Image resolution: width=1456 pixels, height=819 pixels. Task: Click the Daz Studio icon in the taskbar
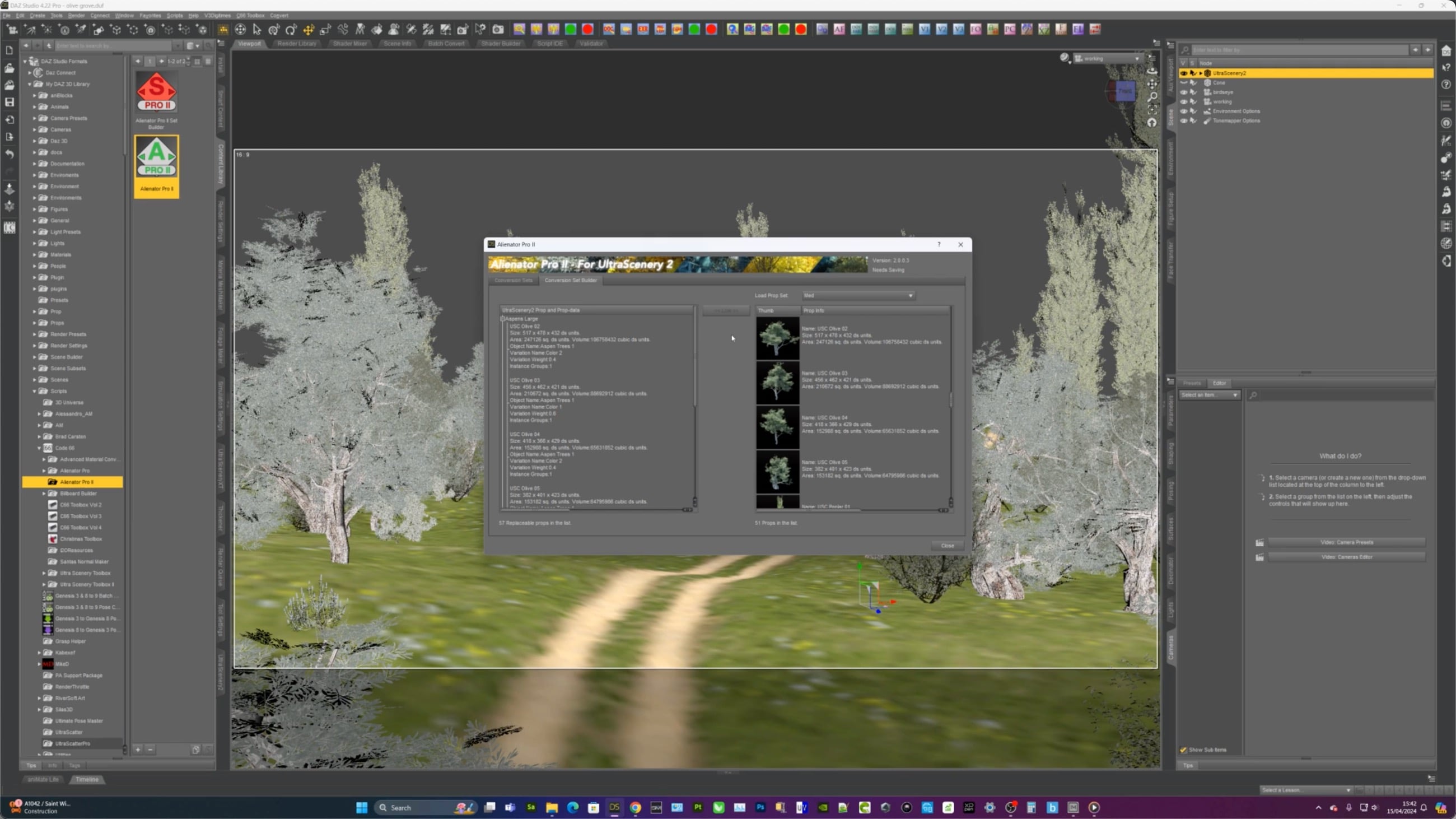pyautogui.click(x=614, y=808)
